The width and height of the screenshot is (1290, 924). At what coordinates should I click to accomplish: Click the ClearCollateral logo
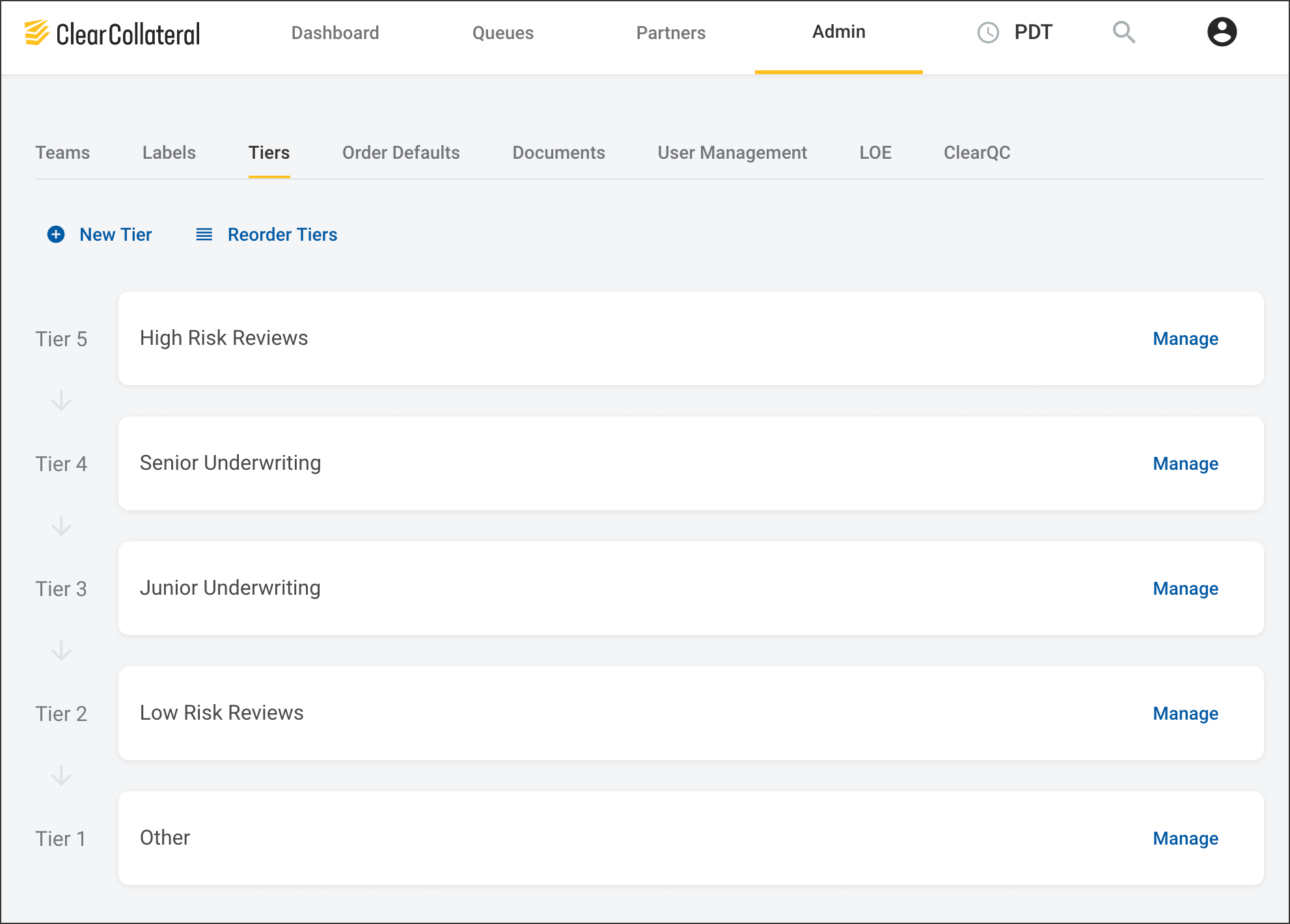pos(112,33)
